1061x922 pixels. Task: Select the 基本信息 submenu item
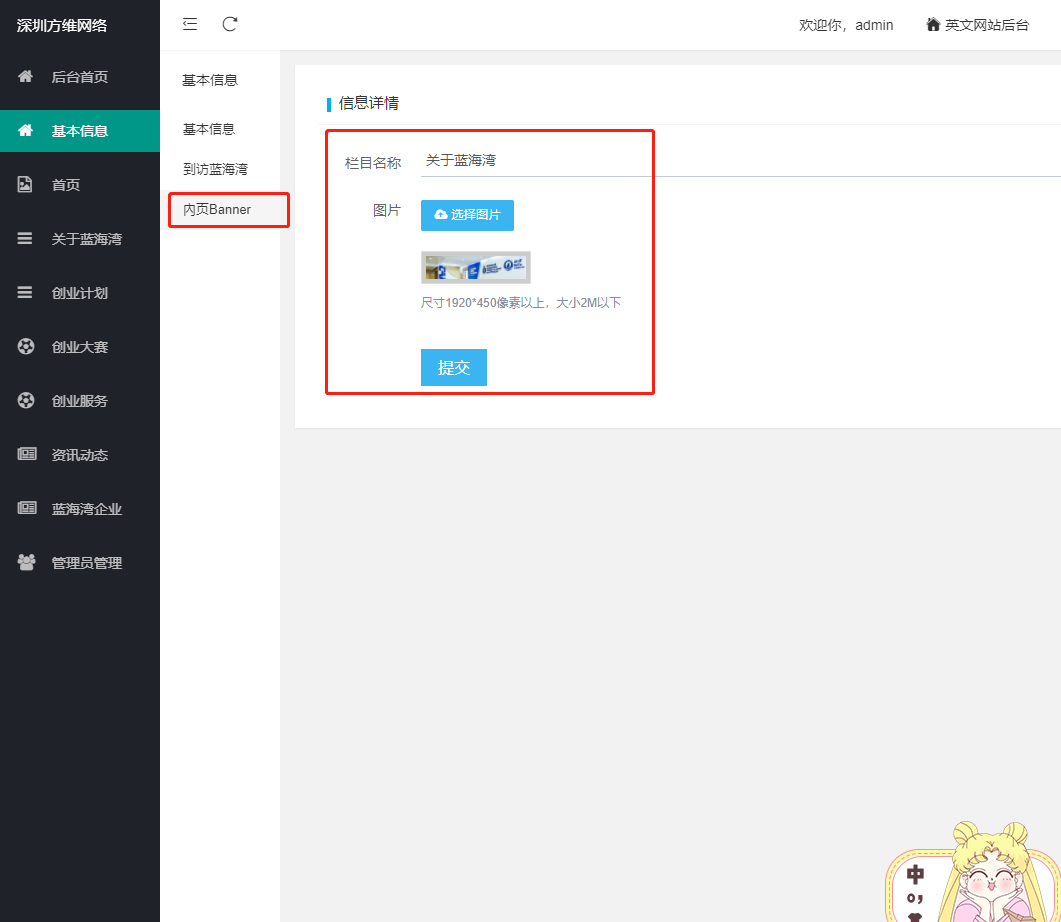point(209,129)
